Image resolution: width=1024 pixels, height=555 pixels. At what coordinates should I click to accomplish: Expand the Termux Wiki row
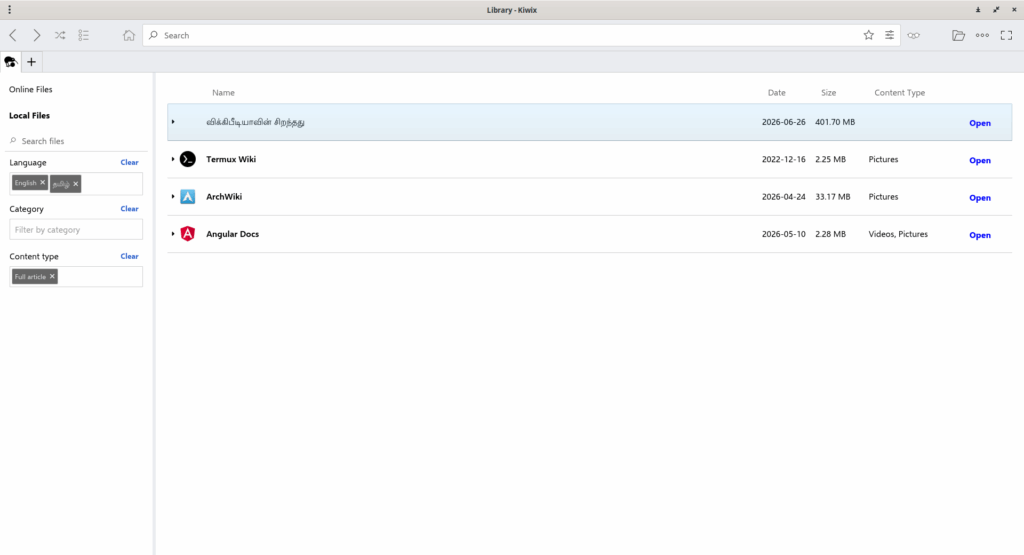point(173,159)
